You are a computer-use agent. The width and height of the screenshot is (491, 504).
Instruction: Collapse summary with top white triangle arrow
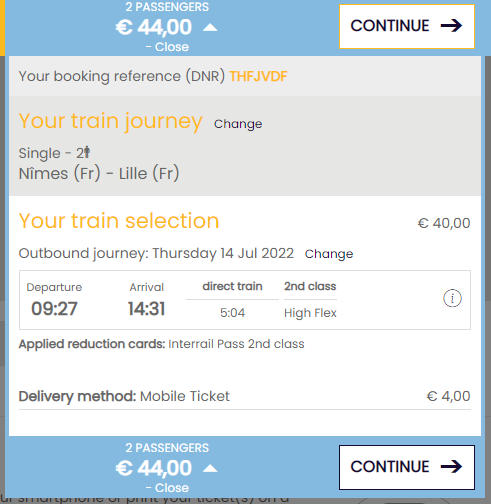coord(210,27)
